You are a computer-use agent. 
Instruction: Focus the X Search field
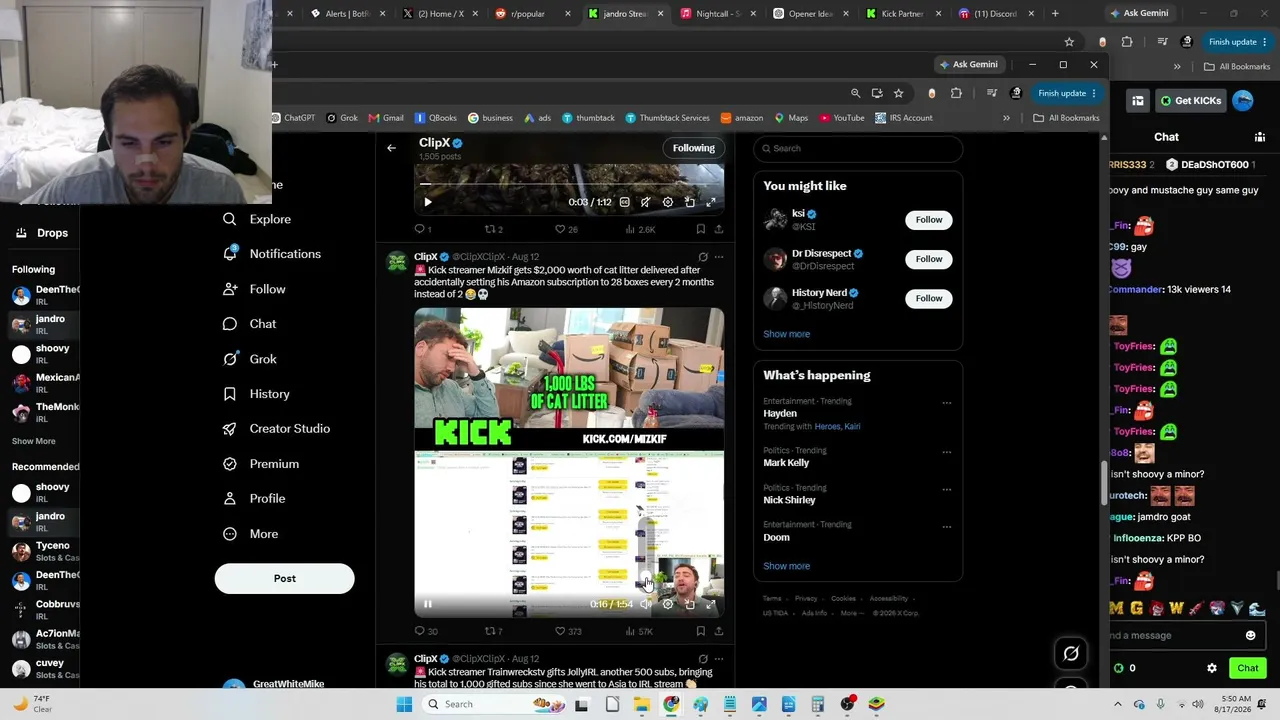click(x=858, y=148)
